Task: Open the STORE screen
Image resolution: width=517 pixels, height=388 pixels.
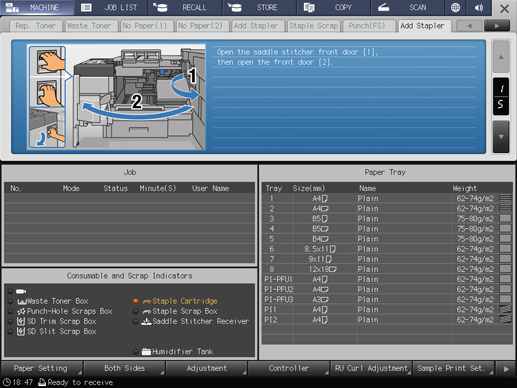Action: 259,7
